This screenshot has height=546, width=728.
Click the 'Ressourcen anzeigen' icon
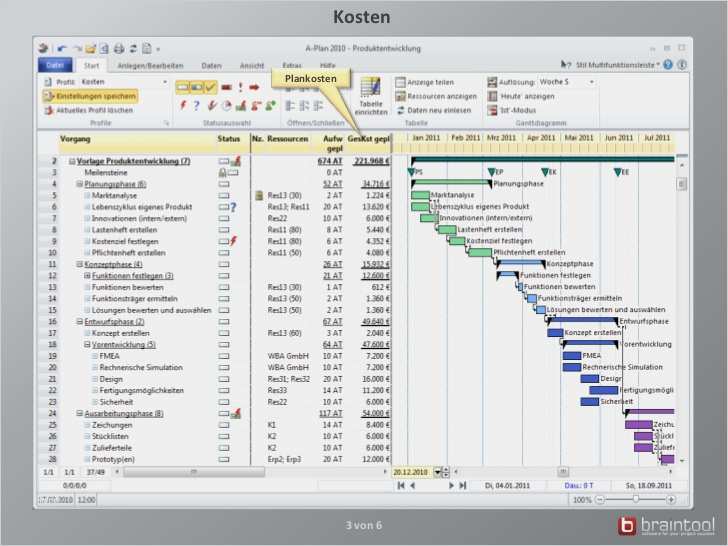click(401, 96)
